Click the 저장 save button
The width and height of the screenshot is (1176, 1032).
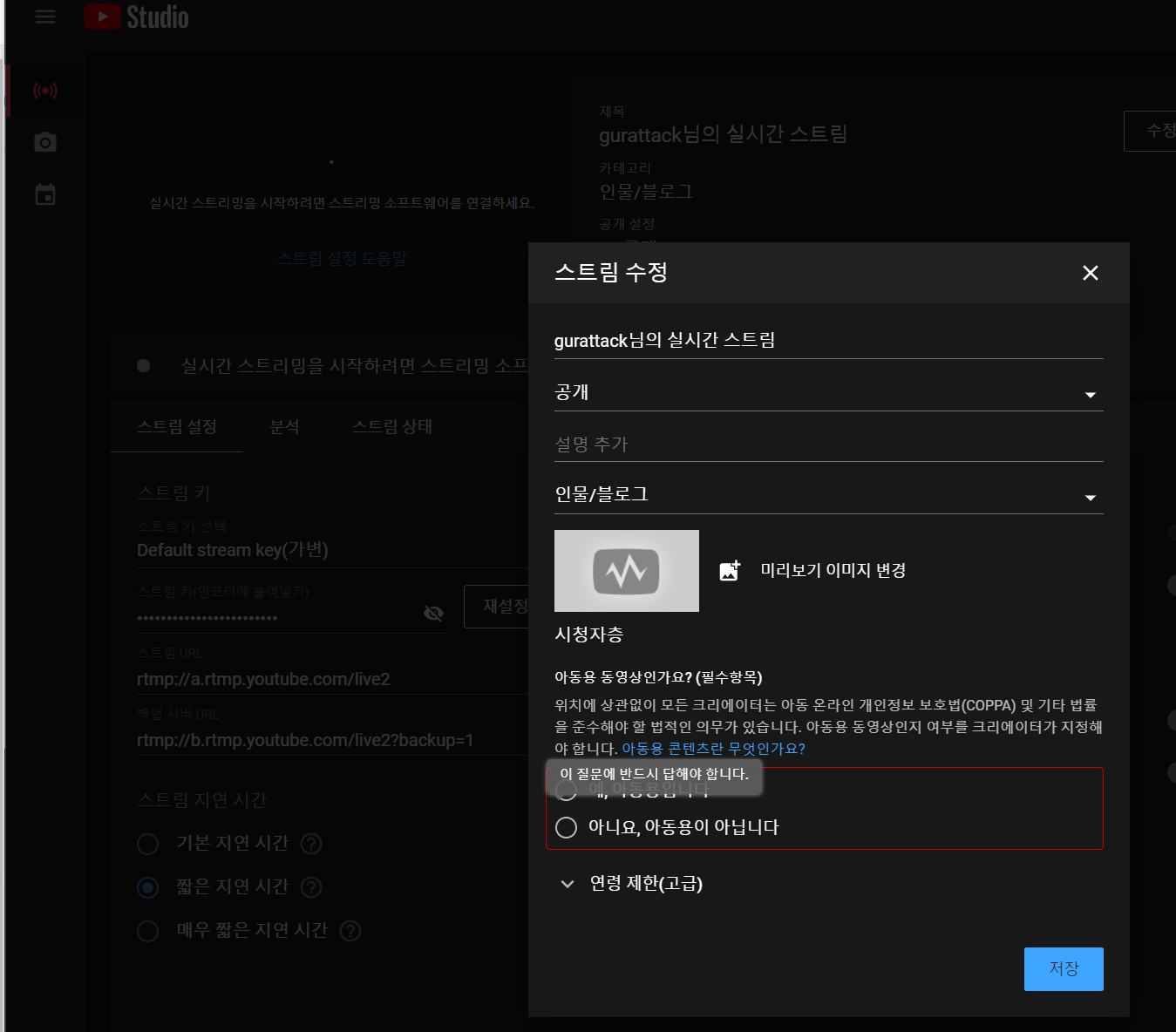click(x=1064, y=969)
